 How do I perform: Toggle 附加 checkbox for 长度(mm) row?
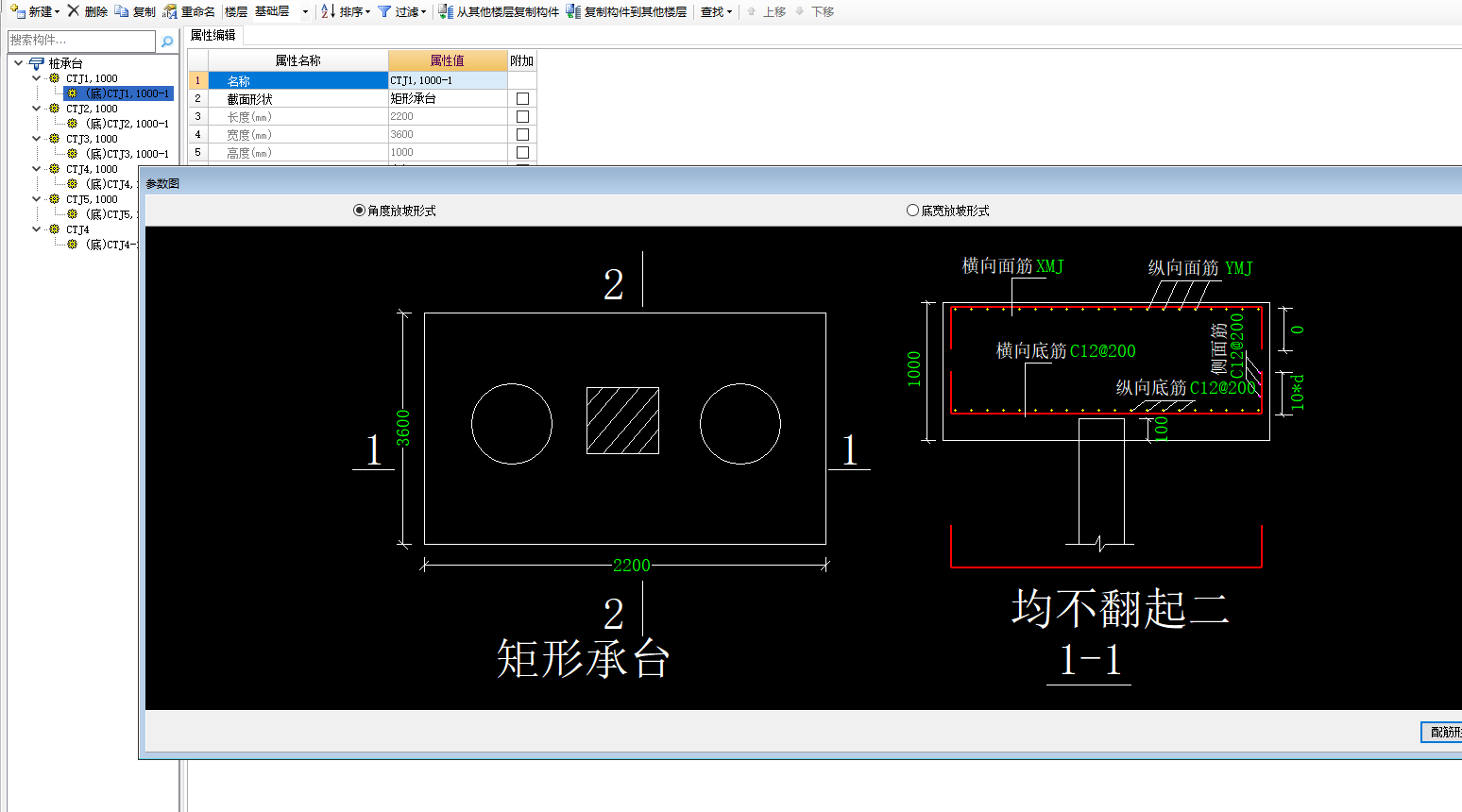[522, 116]
